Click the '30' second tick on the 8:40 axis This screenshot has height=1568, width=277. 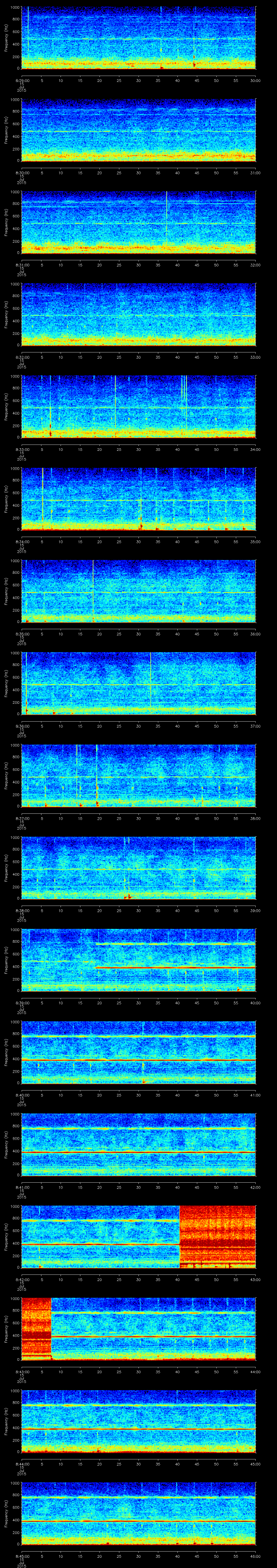pyautogui.click(x=138, y=1095)
